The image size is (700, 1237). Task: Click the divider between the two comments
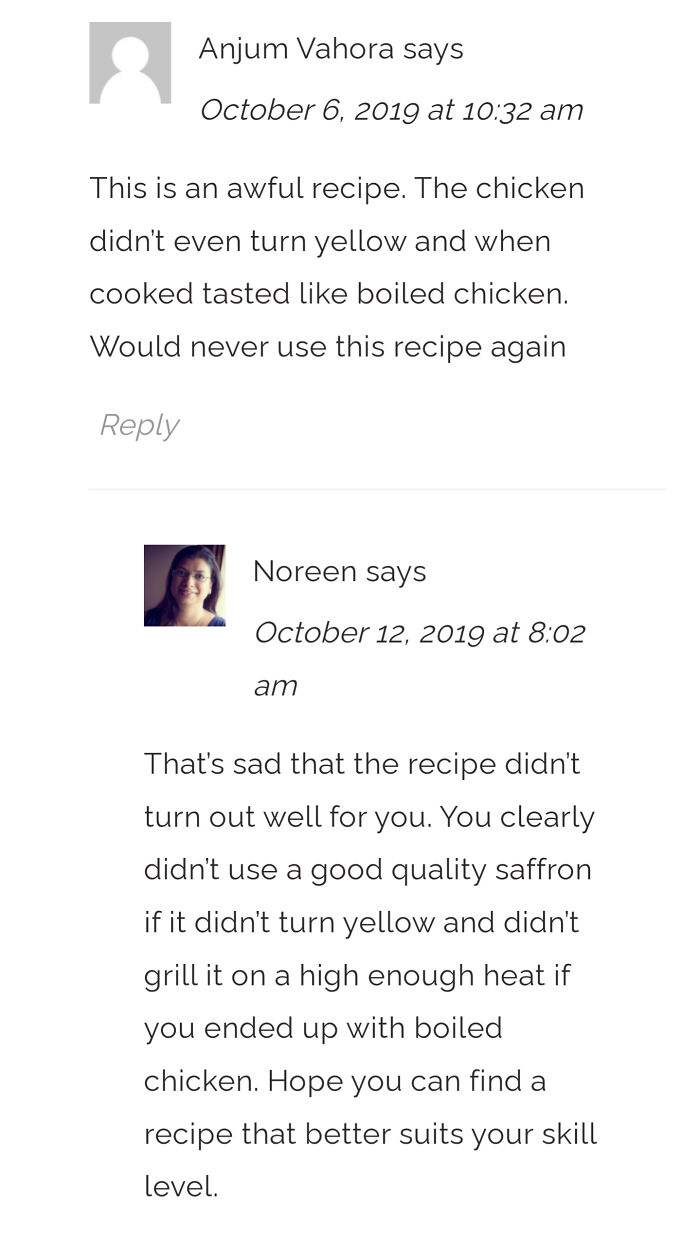378,489
